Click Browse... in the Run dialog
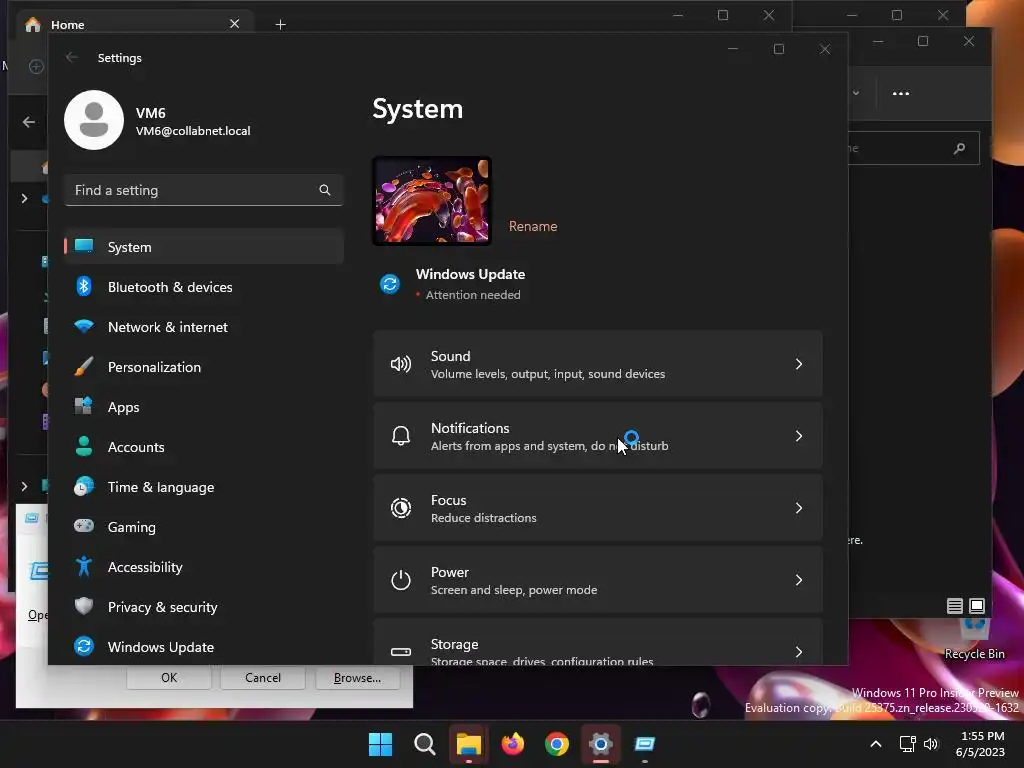The height and width of the screenshot is (768, 1024). [x=357, y=678]
